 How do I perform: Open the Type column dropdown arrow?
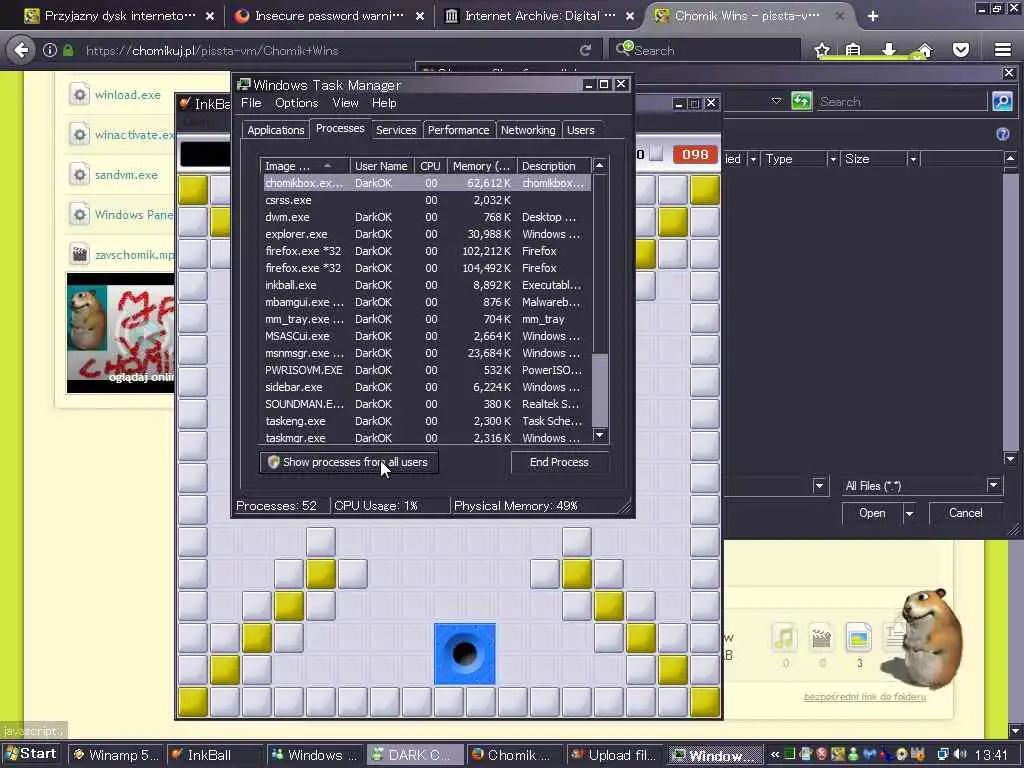pos(833,159)
